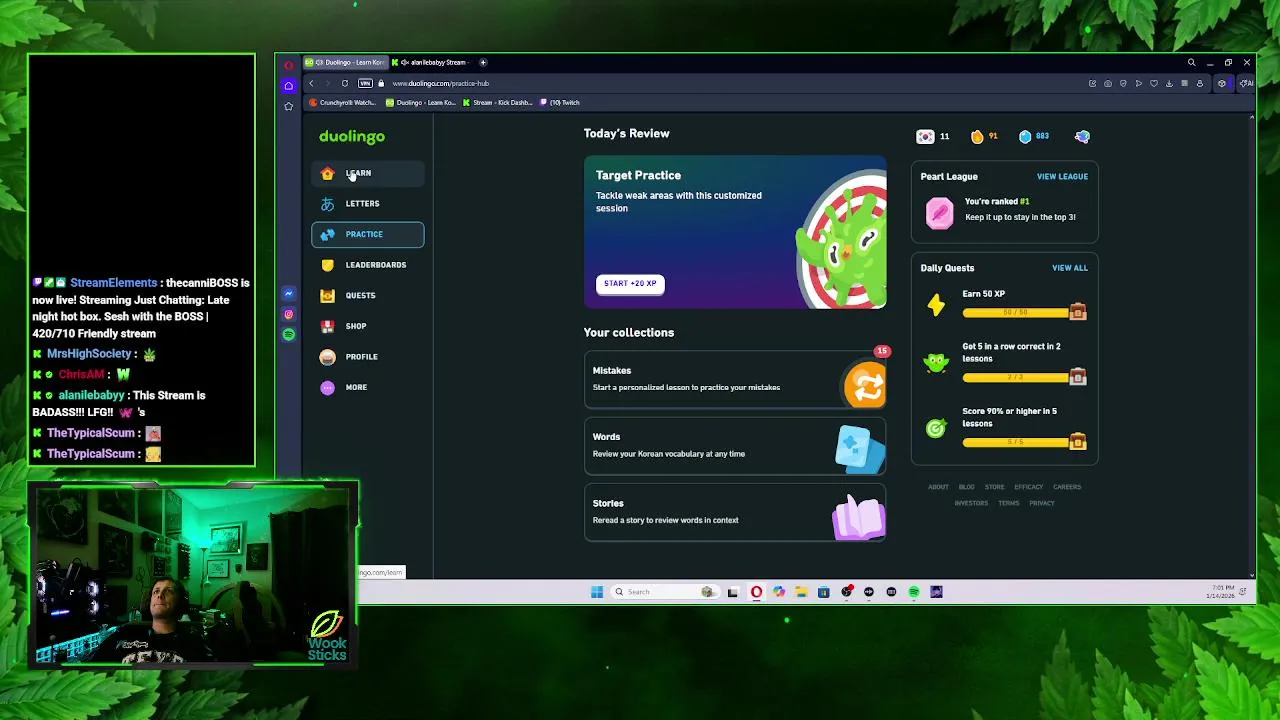Click the Opera icon on taskbar
The image size is (1280, 720).
coord(756,592)
